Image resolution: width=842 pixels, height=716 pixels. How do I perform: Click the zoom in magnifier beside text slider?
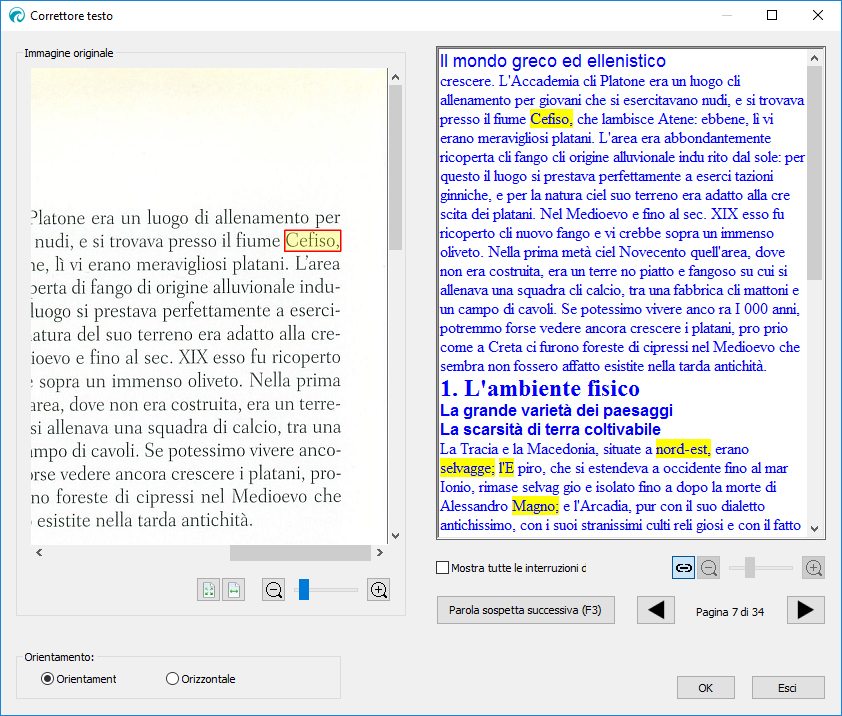(814, 568)
